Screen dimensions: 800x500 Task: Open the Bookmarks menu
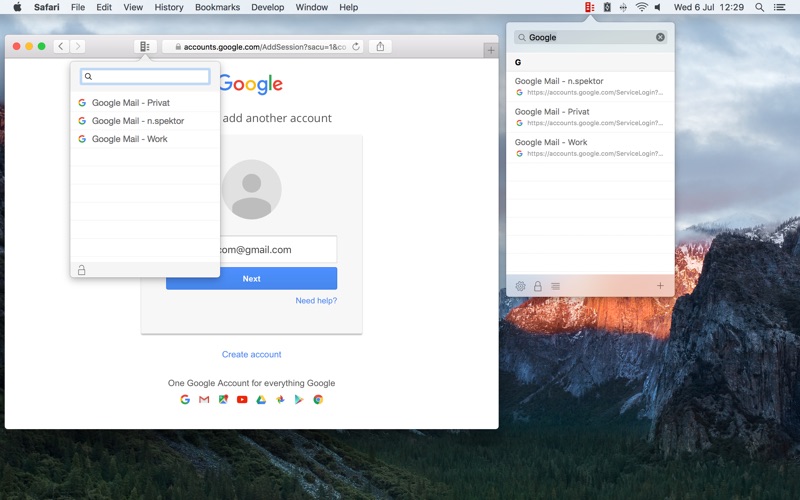point(217,7)
